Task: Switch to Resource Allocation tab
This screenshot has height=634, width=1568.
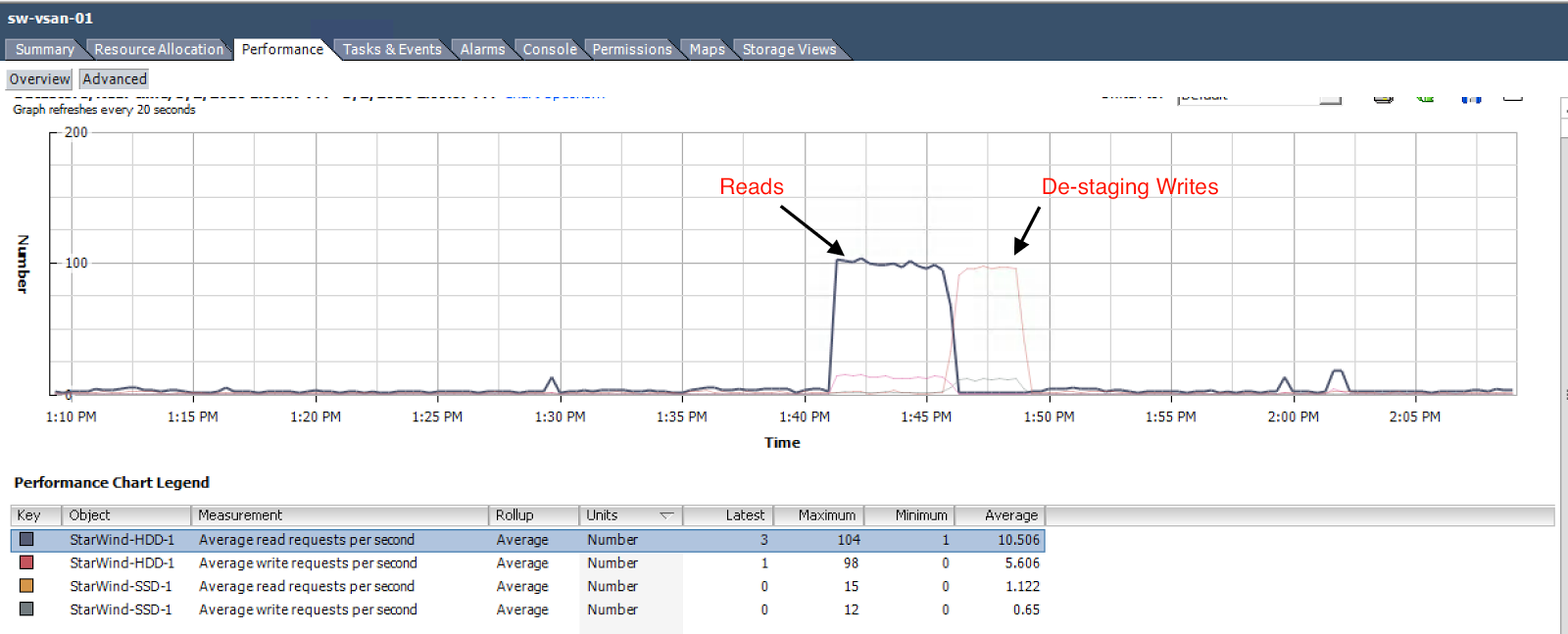Action: (159, 49)
